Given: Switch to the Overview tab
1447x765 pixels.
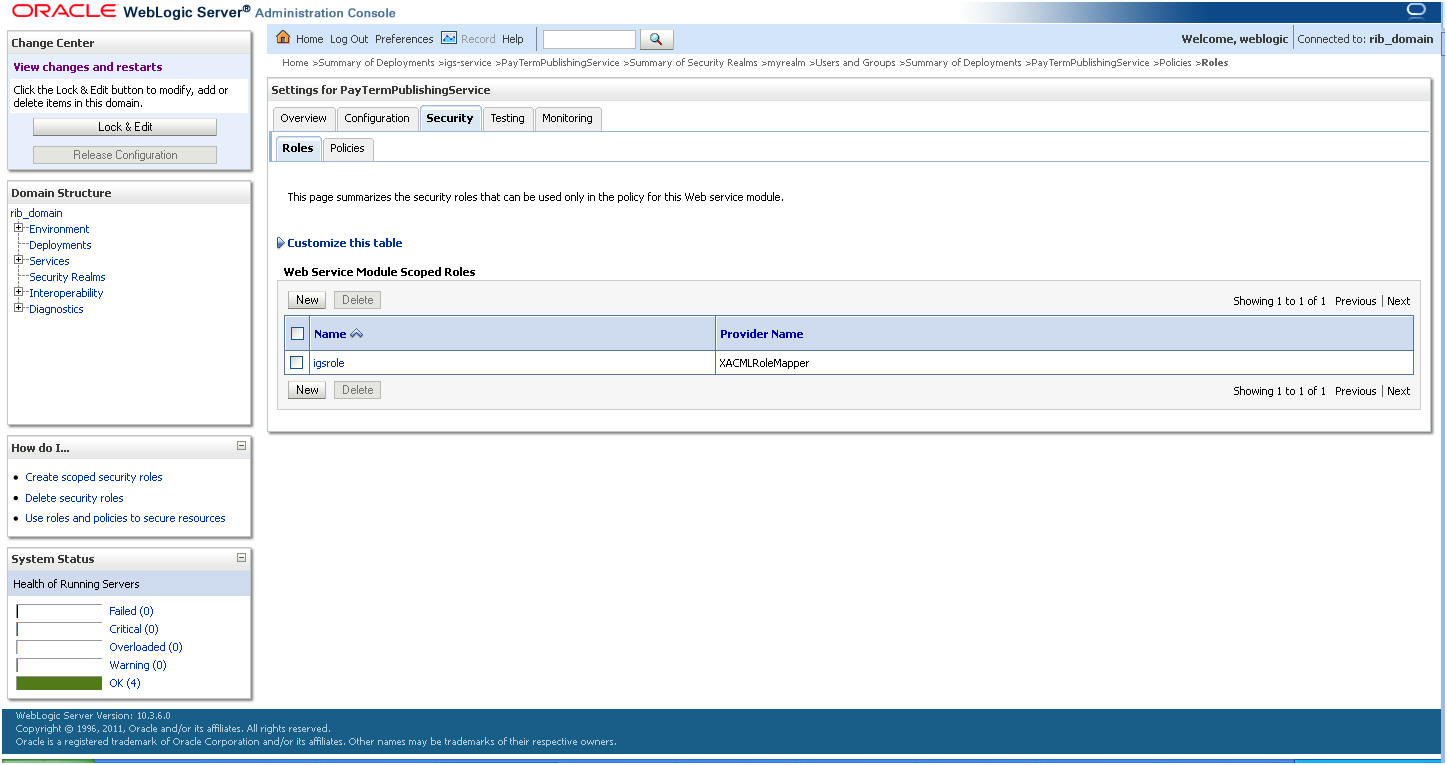Looking at the screenshot, I should [x=304, y=118].
